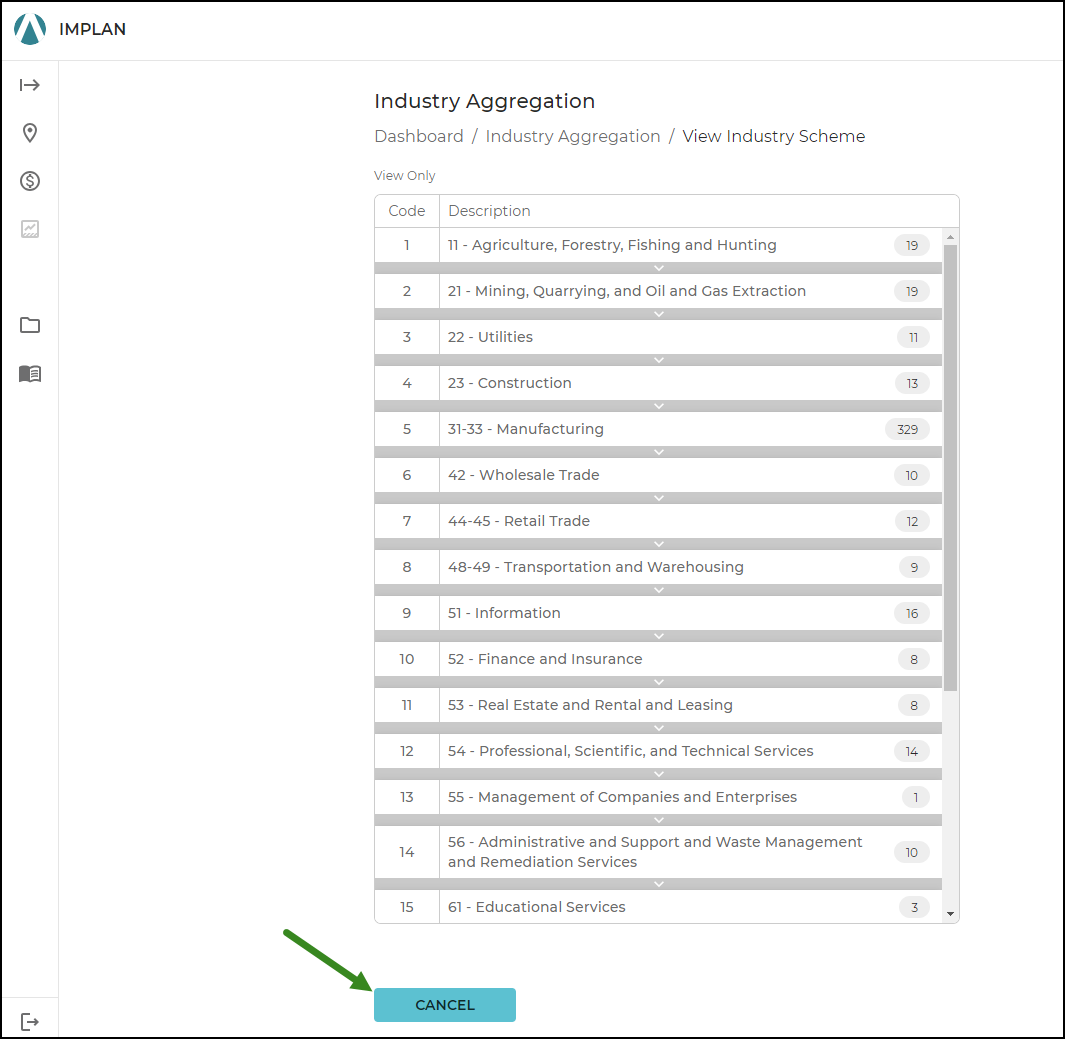
Task: Open the book Documentation icon
Action: pyautogui.click(x=30, y=373)
